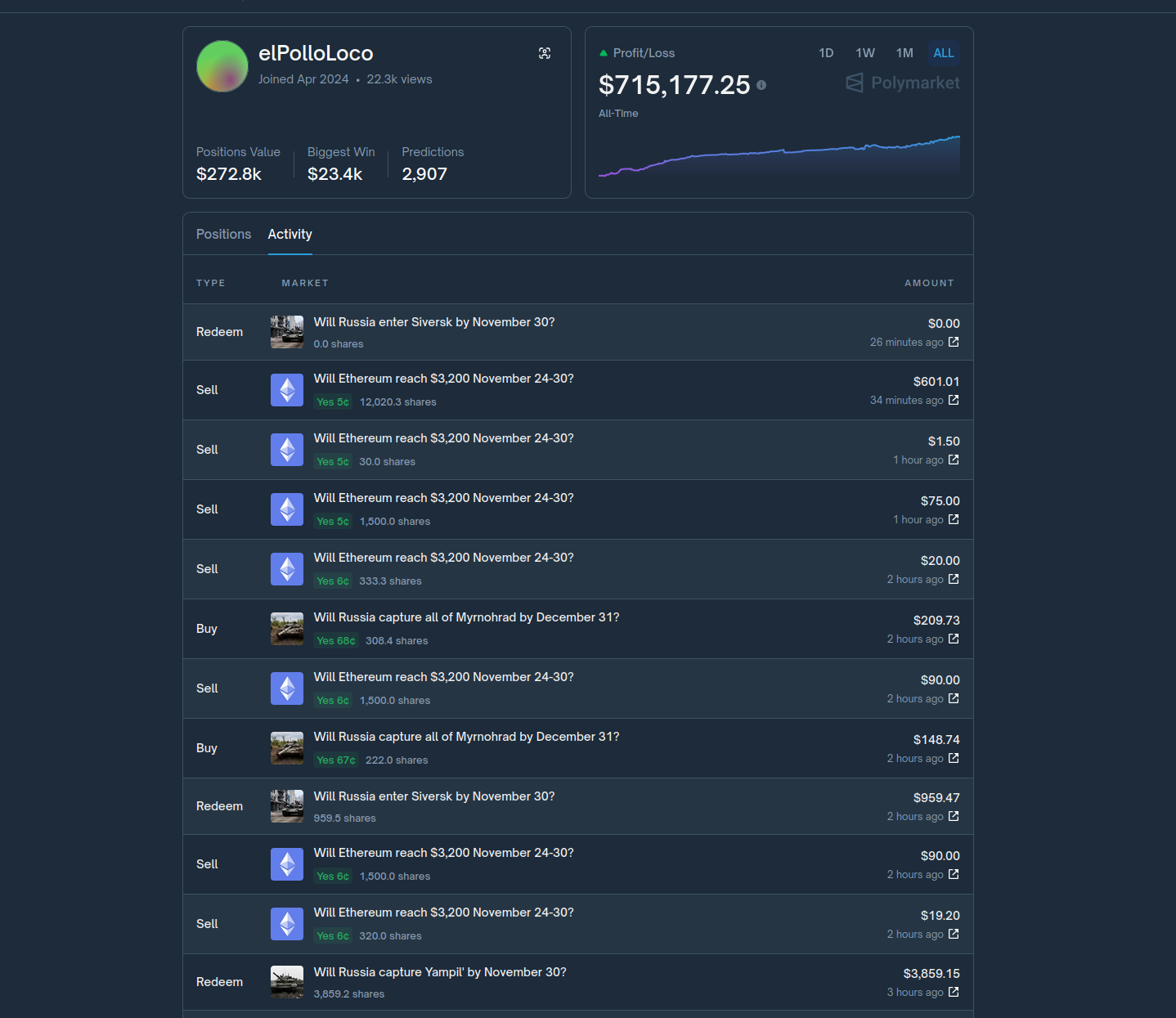
Task: Click the market thumbnail in the $0.00 Siversk row
Action: click(x=287, y=332)
